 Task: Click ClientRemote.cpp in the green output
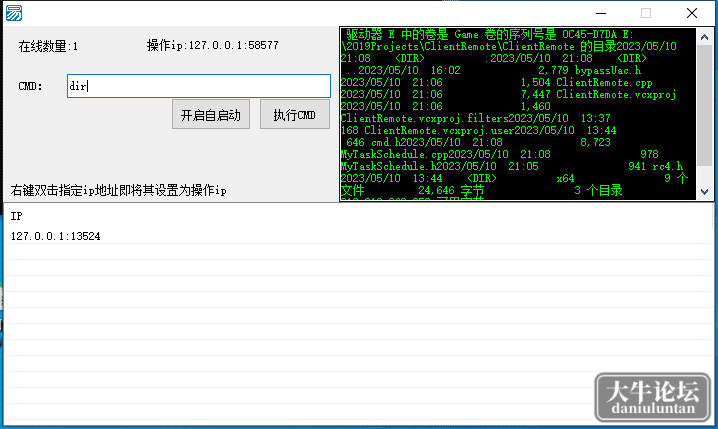[x=604, y=82]
